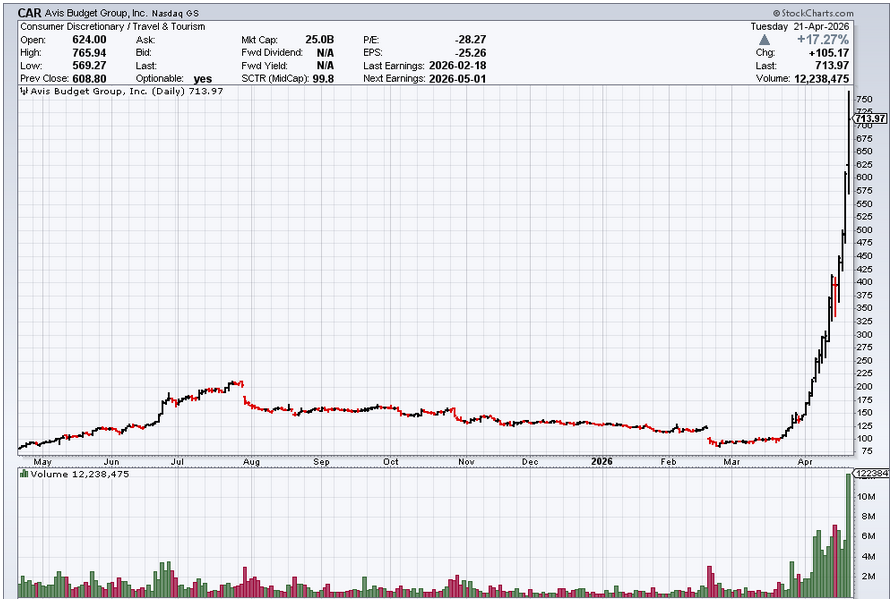This screenshot has height=599, width=891.
Task: Click the Mar date axis label
Action: [x=731, y=462]
